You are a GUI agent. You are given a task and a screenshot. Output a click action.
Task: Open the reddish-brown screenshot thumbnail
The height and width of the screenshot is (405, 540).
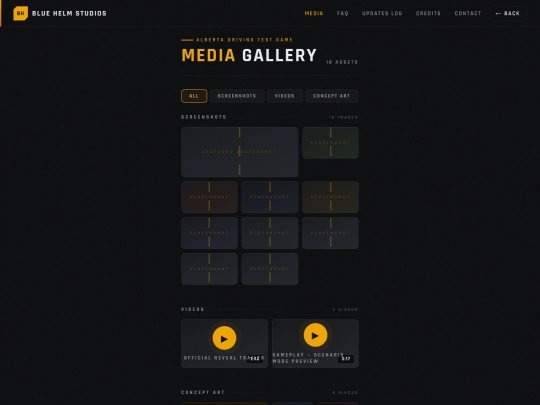[209, 197]
